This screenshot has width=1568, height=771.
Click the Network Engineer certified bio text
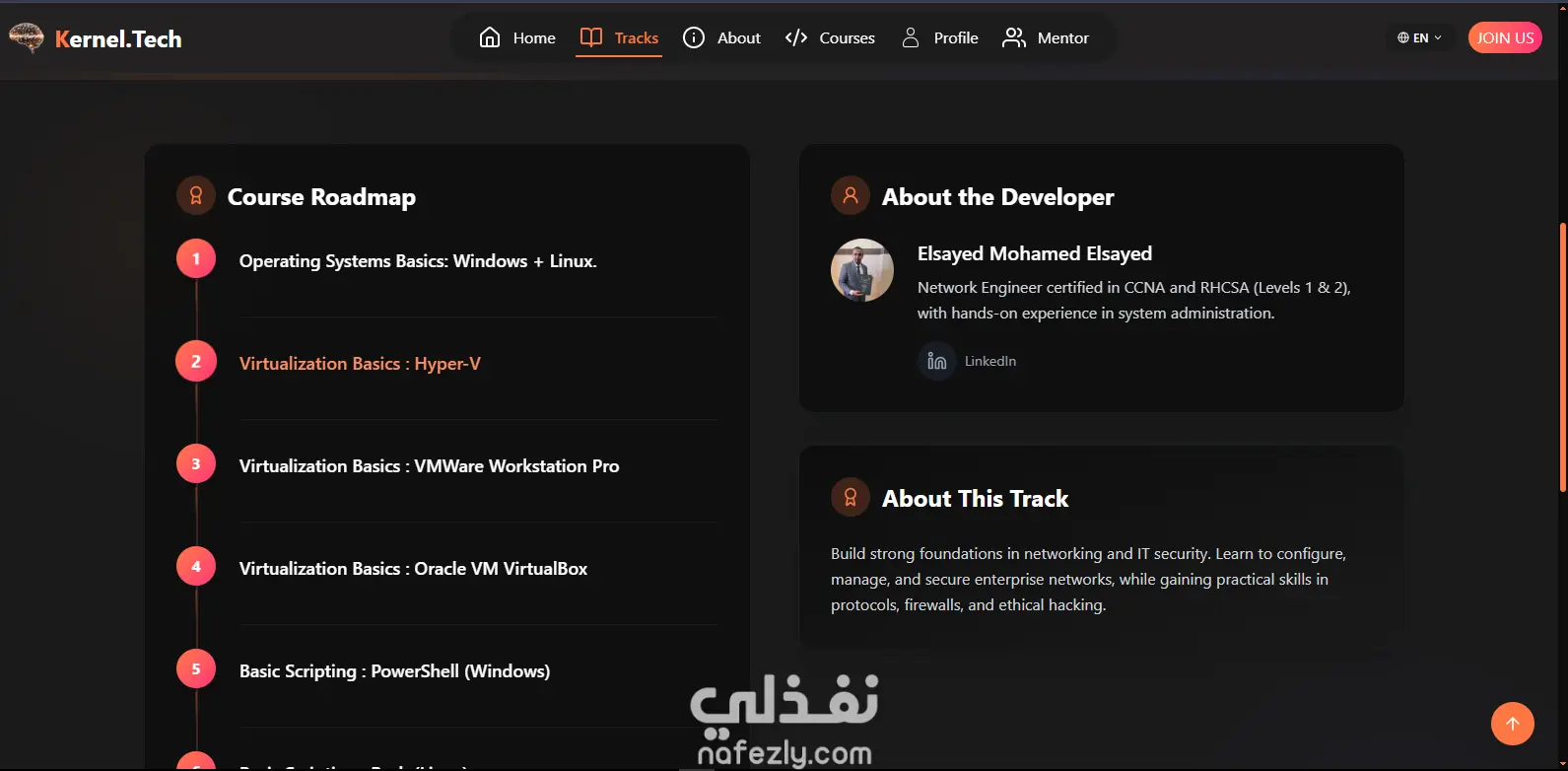[1133, 300]
